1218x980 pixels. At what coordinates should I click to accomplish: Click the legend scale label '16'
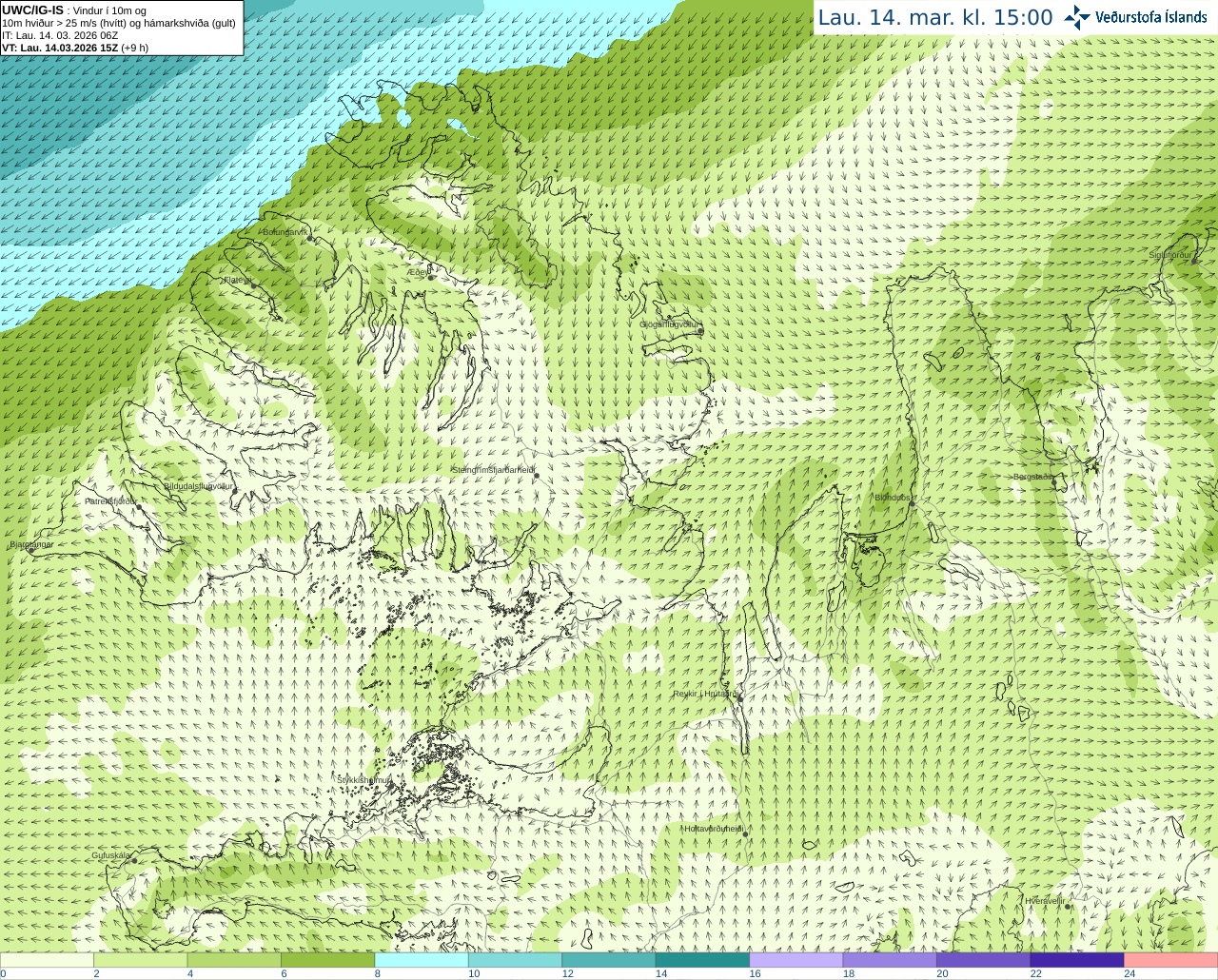[755, 973]
